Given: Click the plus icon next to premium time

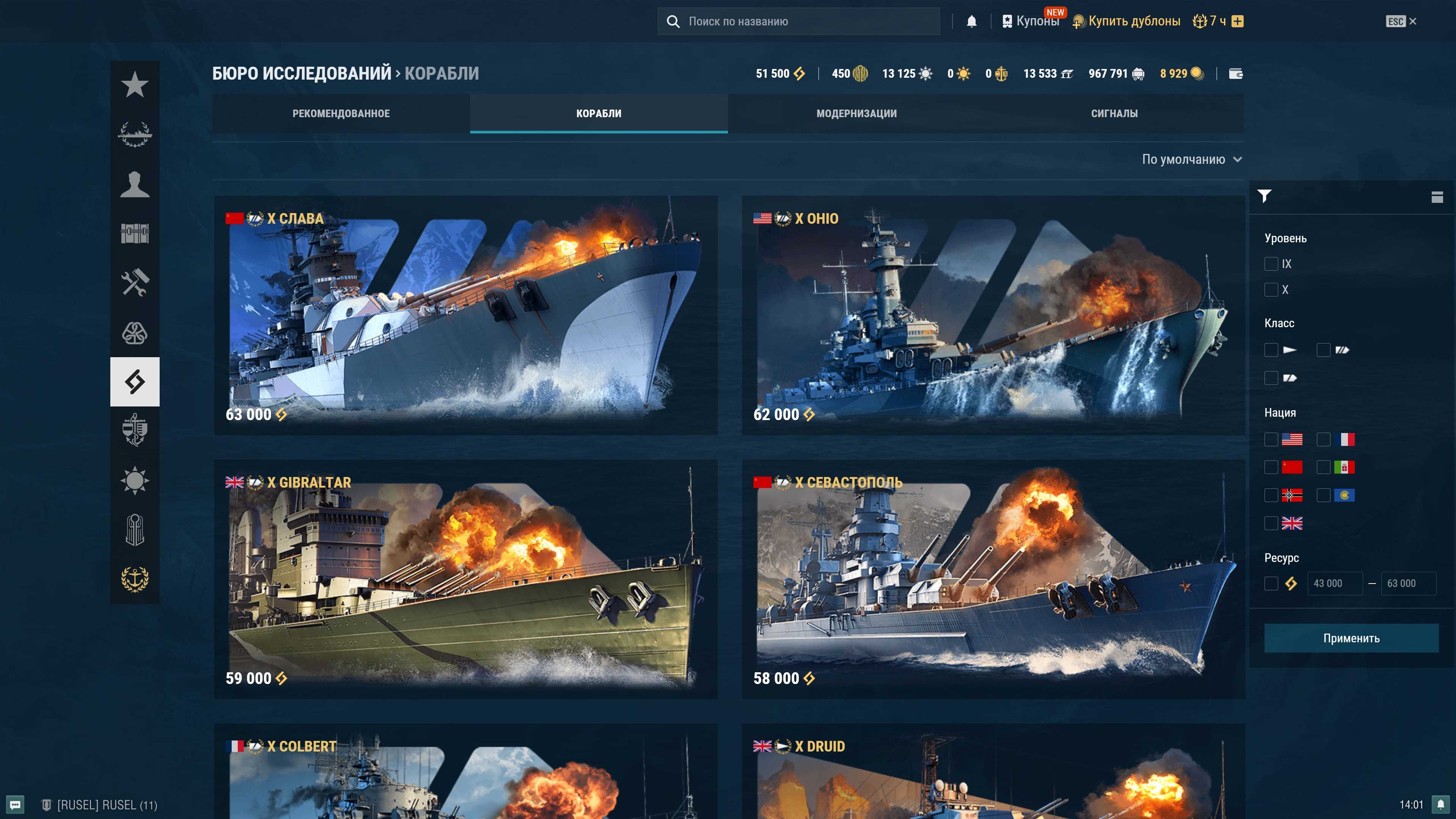Looking at the screenshot, I should (1237, 22).
